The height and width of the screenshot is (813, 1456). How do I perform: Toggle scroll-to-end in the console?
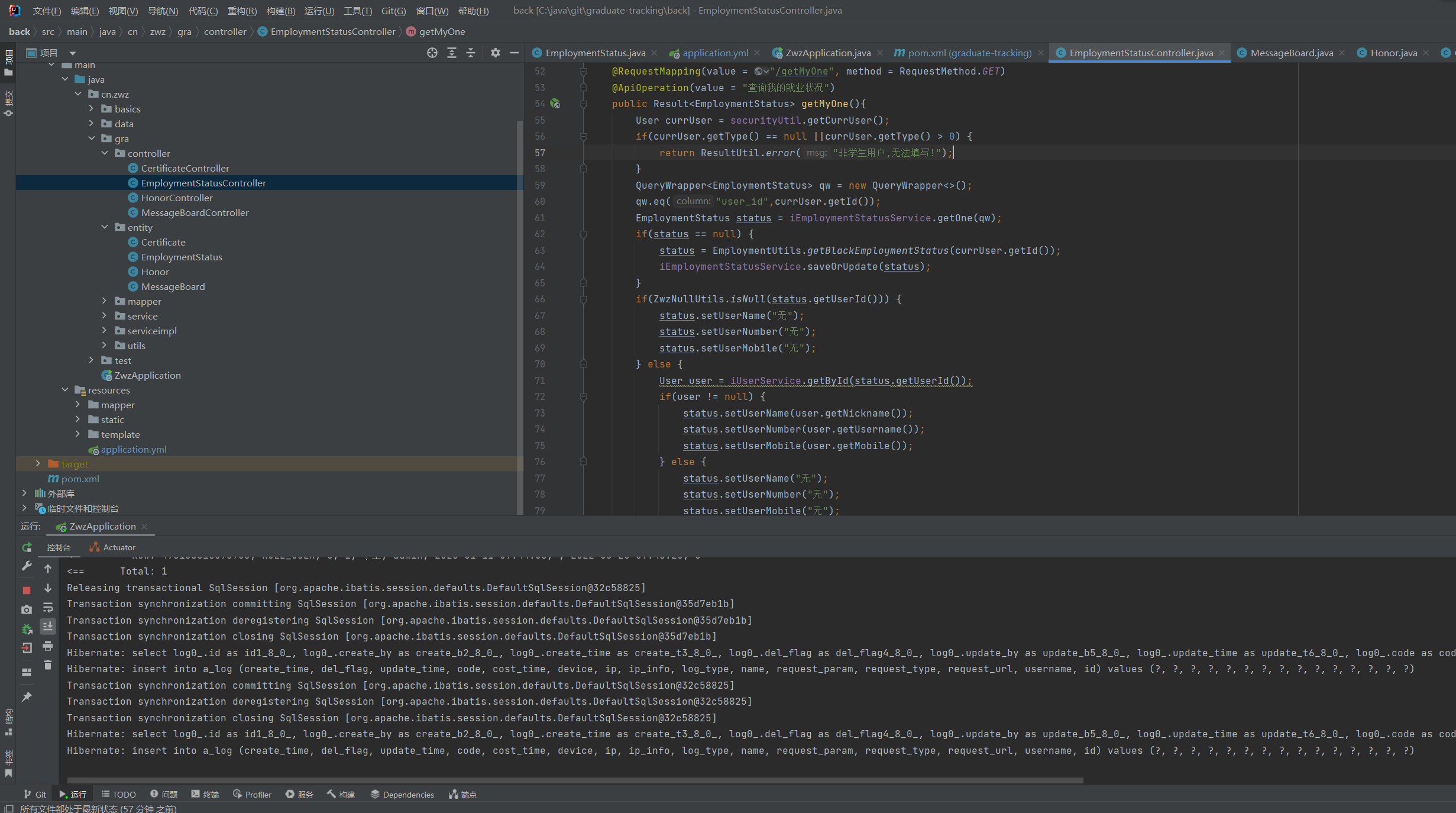click(48, 626)
